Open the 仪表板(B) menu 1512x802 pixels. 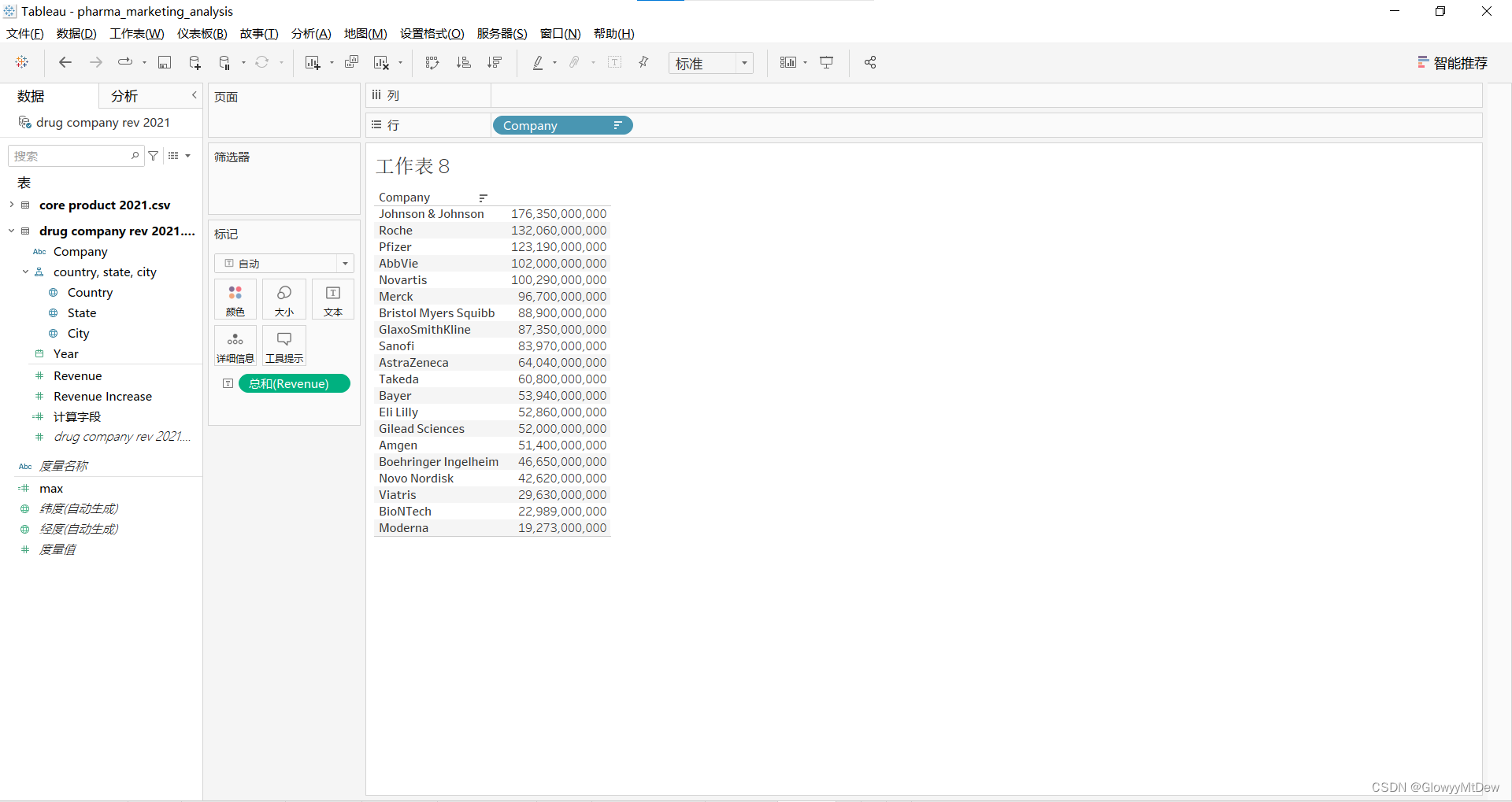coord(202,33)
